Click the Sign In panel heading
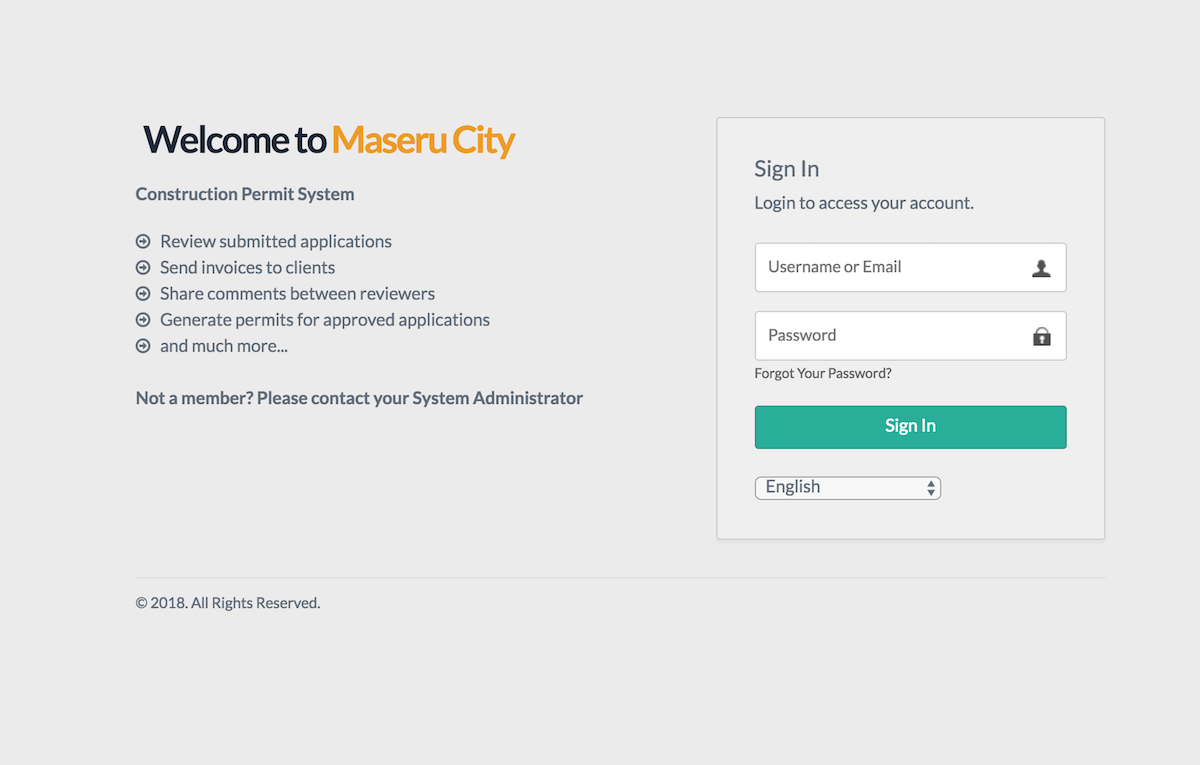This screenshot has width=1200, height=765. pos(787,169)
